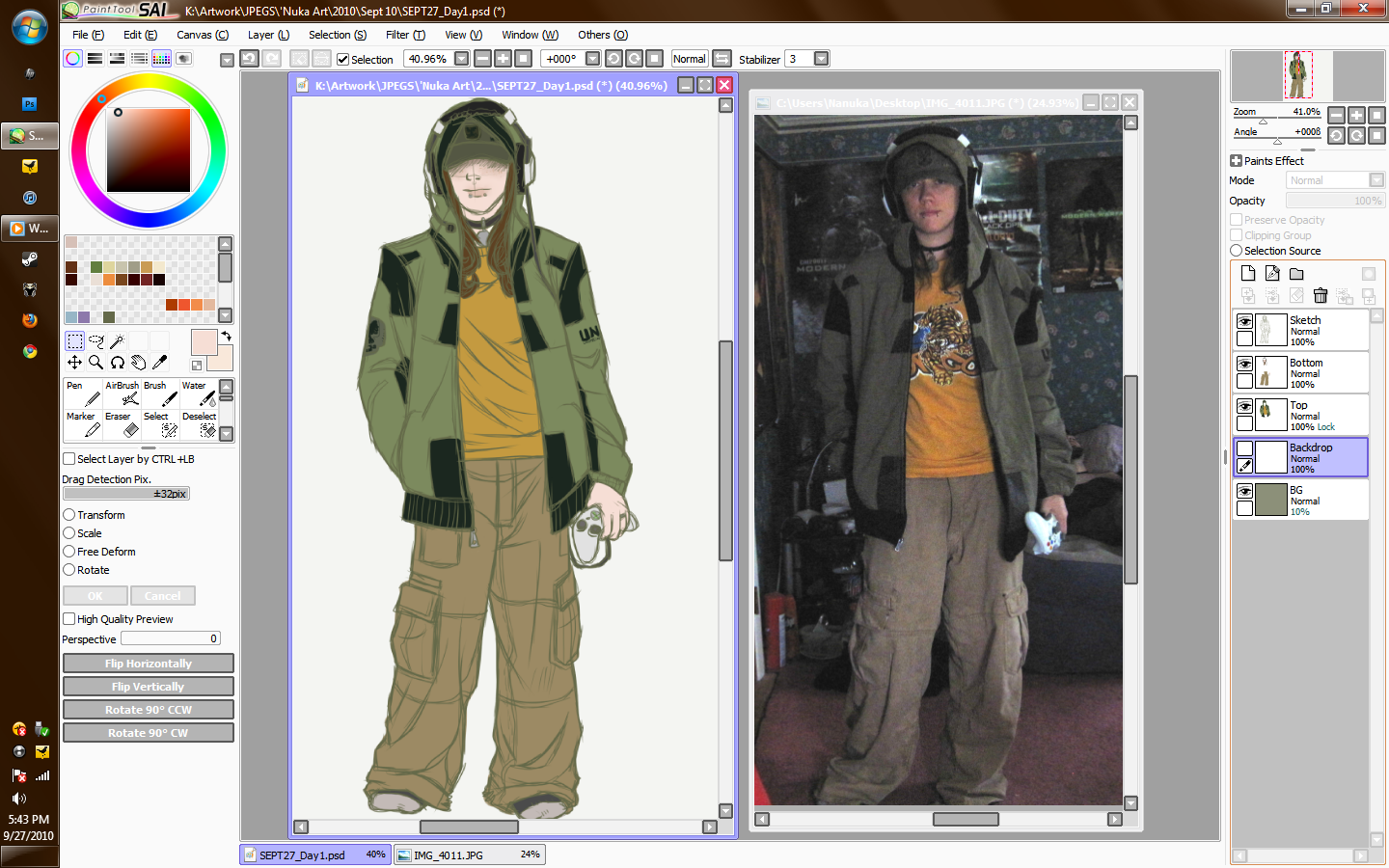
Task: Hide the Sketch layer with eye icon
Action: tap(1244, 321)
